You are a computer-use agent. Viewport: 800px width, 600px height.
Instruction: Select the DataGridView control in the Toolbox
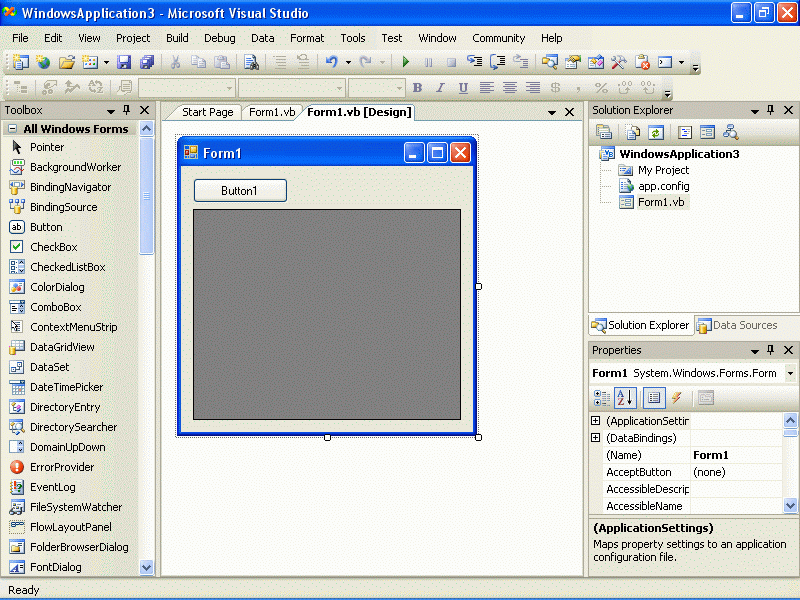[62, 347]
